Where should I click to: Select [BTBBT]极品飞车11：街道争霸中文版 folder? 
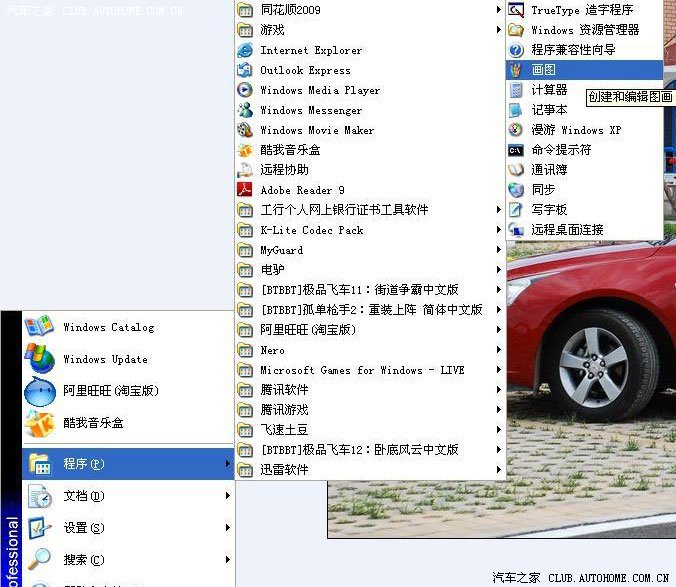[370, 290]
